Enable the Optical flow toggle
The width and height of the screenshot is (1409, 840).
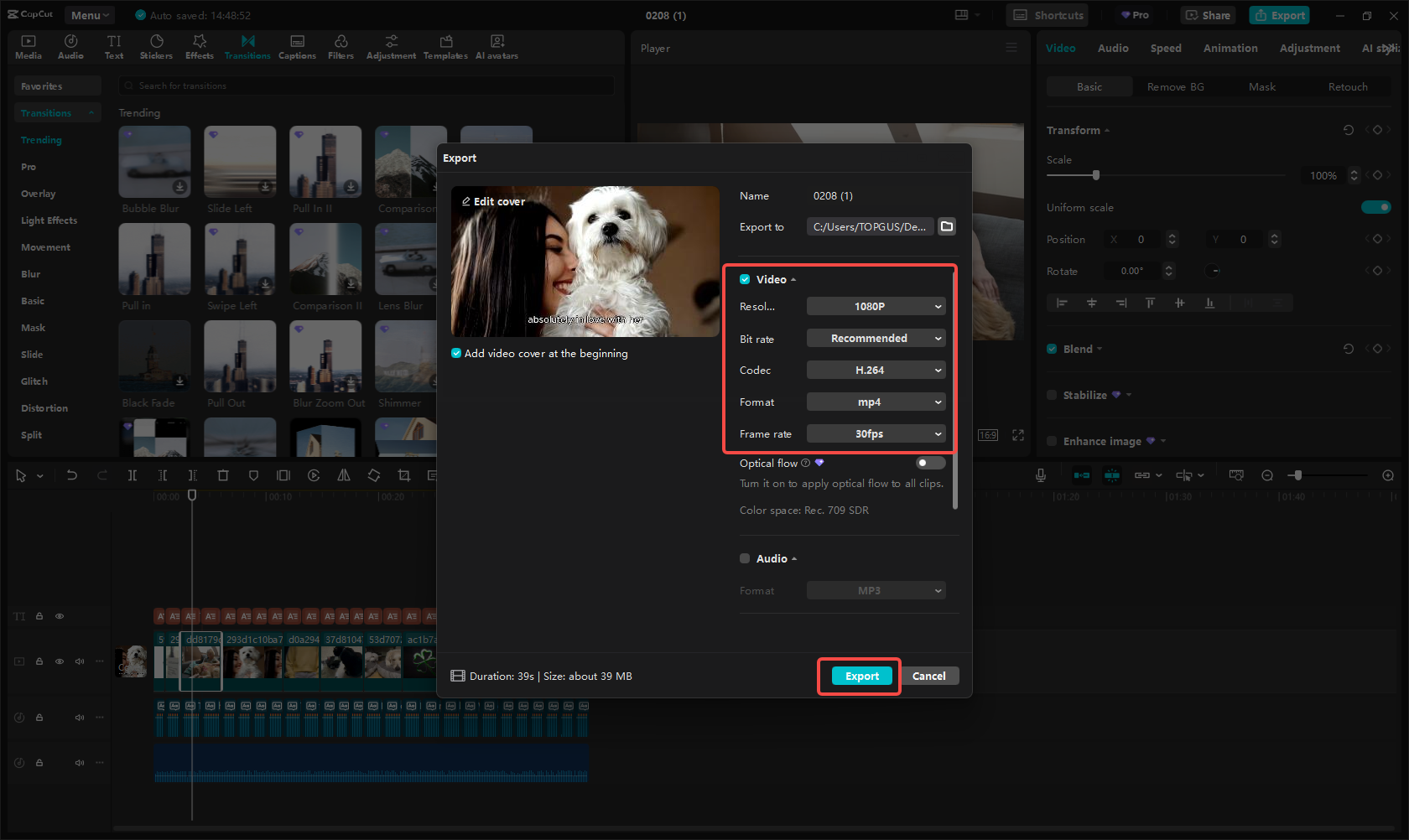click(929, 462)
